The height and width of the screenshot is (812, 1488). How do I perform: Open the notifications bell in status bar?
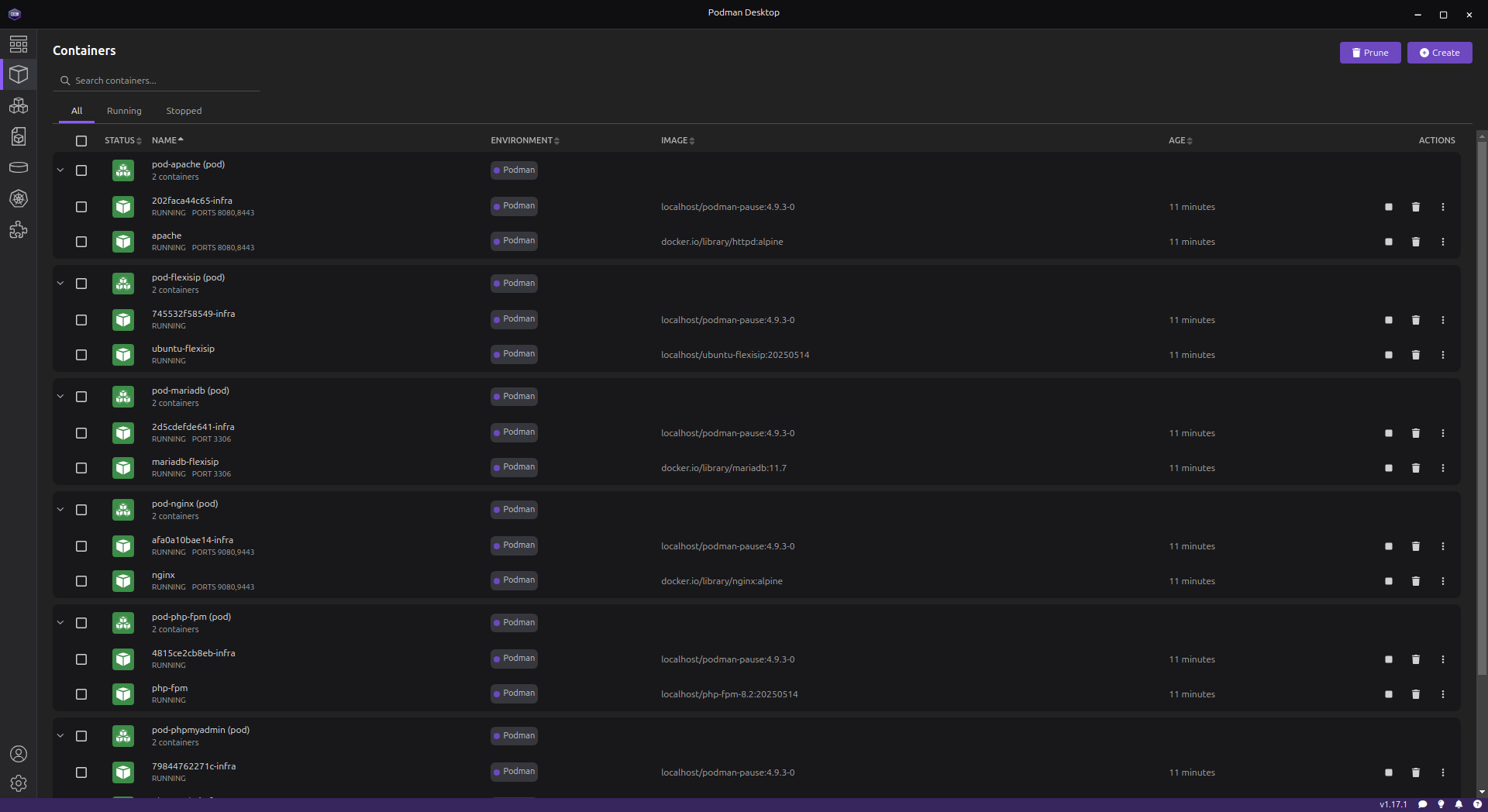click(x=1459, y=804)
